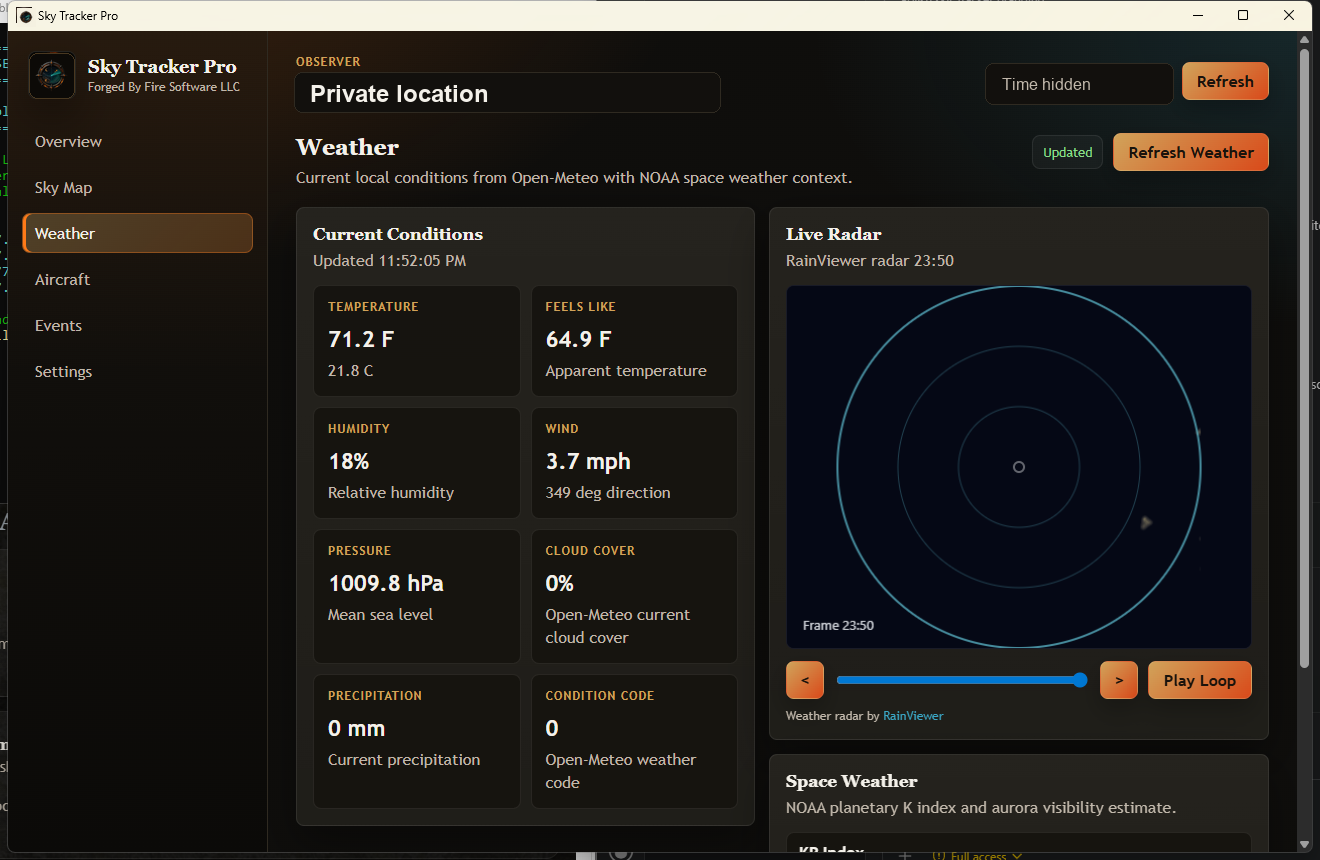Click the Frame 23:50 radar label

click(838, 626)
